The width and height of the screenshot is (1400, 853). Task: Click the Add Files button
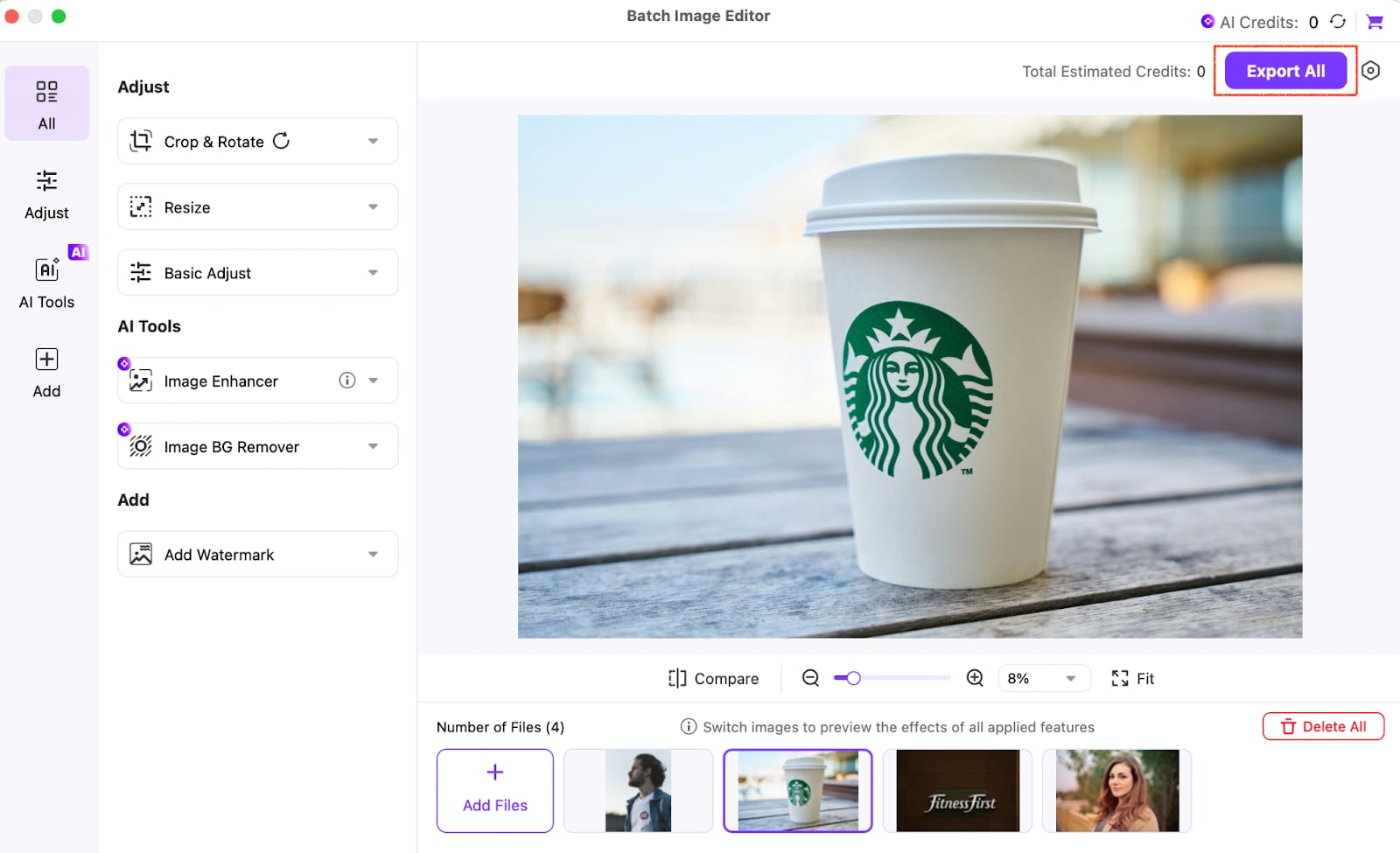[495, 790]
